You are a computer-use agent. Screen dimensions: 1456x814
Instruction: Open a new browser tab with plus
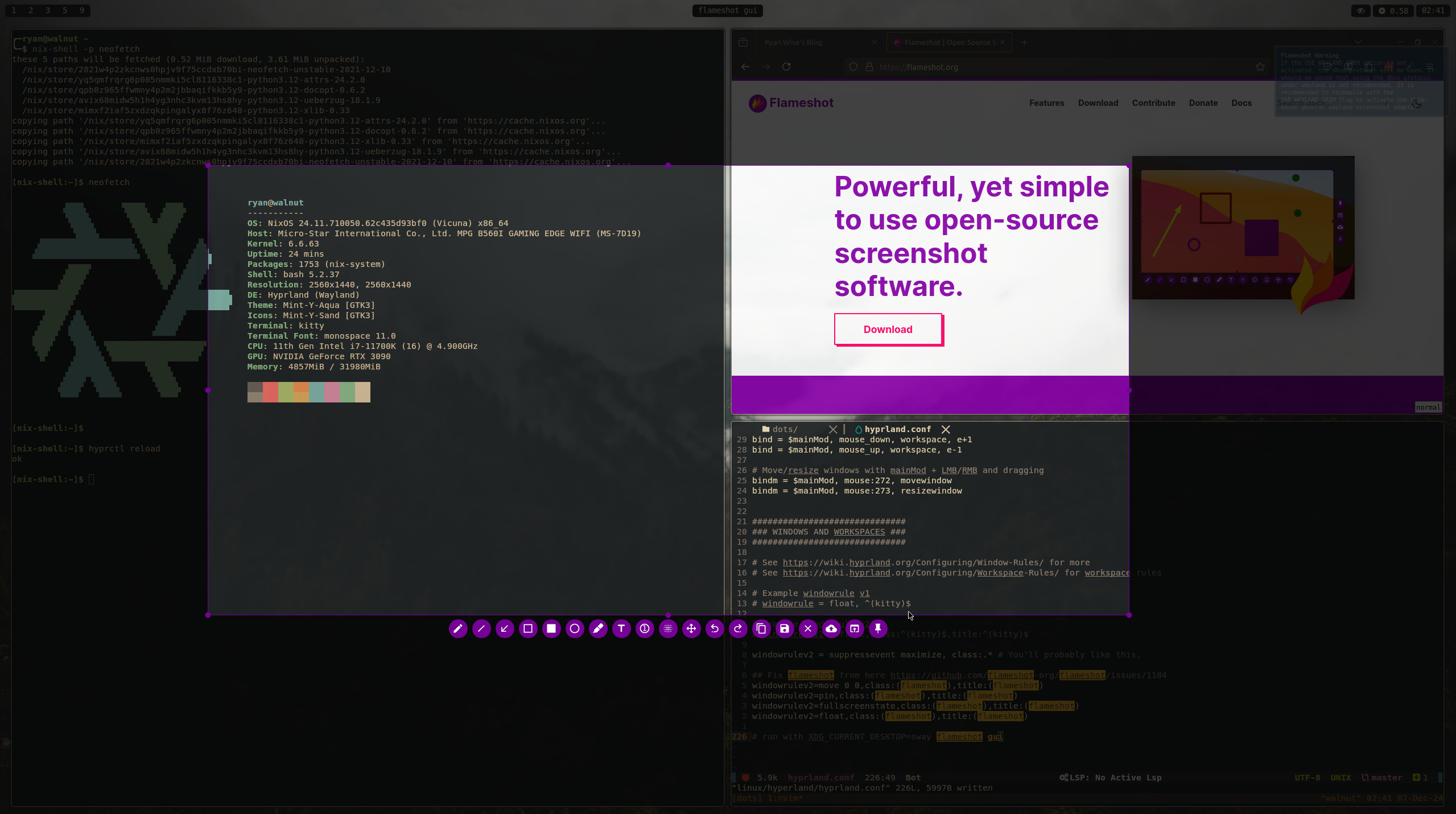tap(1024, 42)
